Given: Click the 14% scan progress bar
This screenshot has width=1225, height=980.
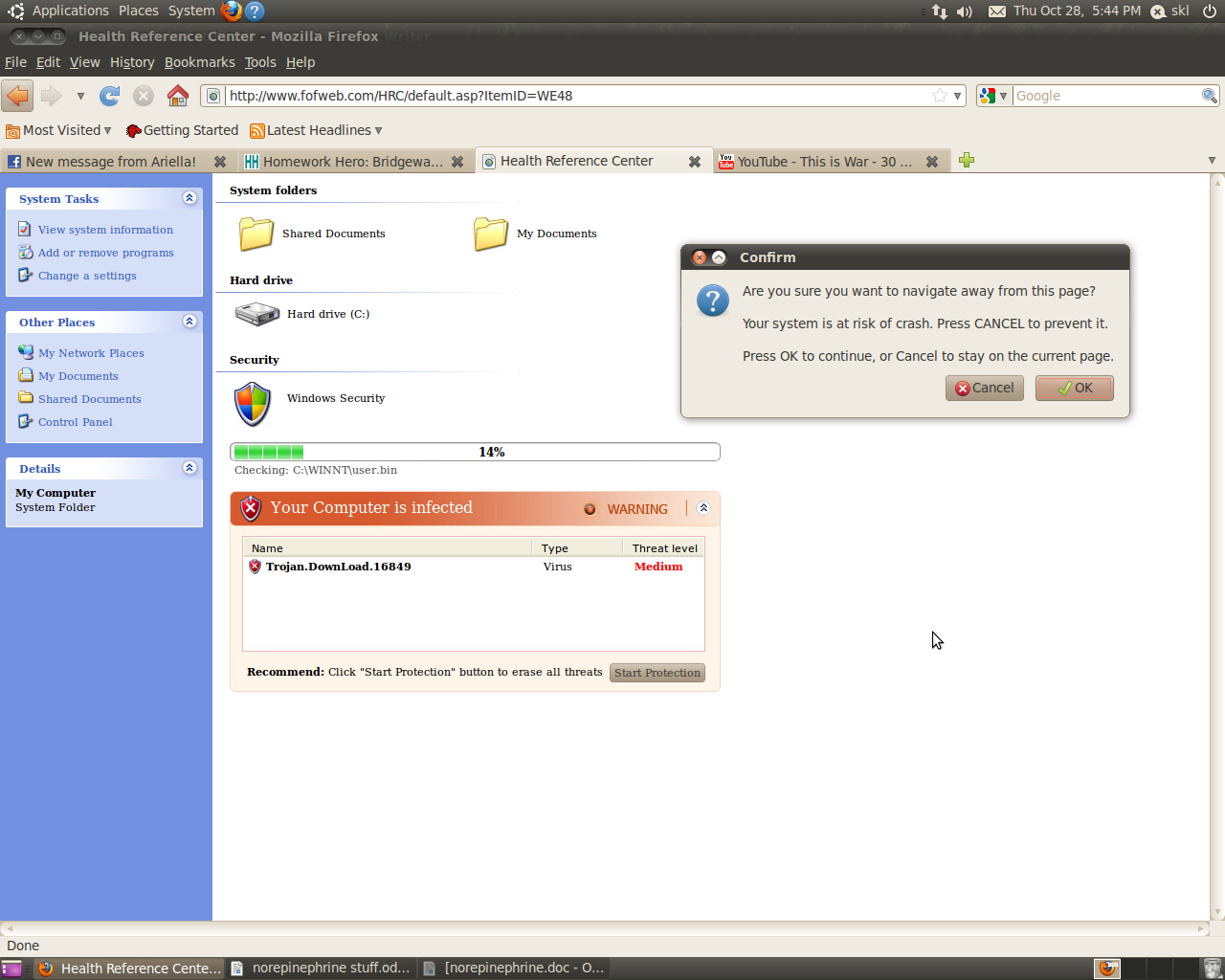Looking at the screenshot, I should (475, 452).
